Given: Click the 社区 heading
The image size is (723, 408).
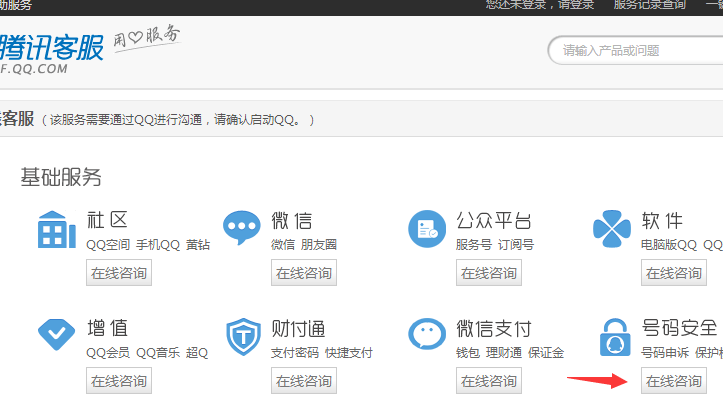Looking at the screenshot, I should (x=107, y=220).
